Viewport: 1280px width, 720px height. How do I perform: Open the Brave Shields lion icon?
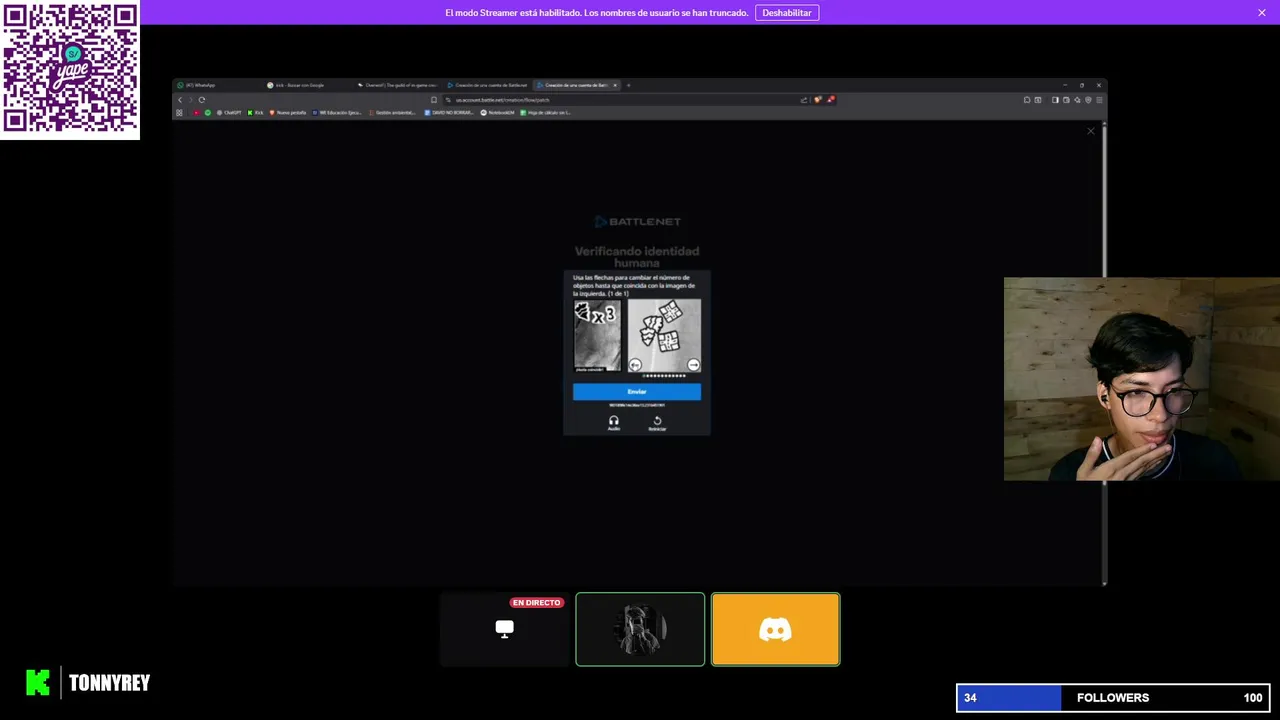click(818, 100)
